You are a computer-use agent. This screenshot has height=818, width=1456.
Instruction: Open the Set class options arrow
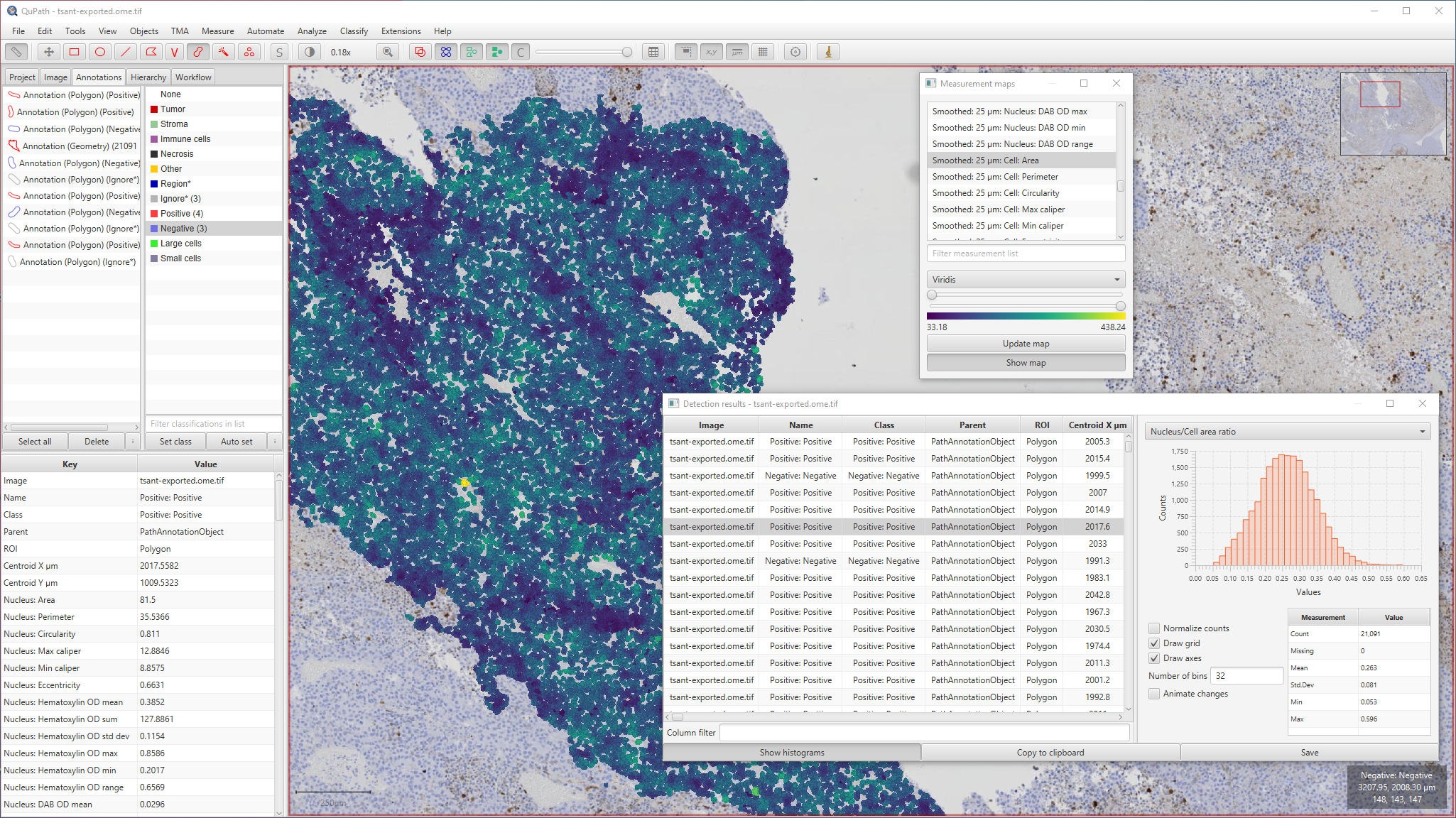point(275,442)
